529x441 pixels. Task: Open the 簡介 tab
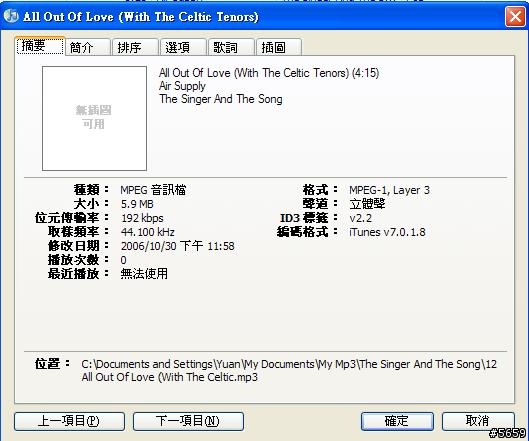click(x=88, y=47)
